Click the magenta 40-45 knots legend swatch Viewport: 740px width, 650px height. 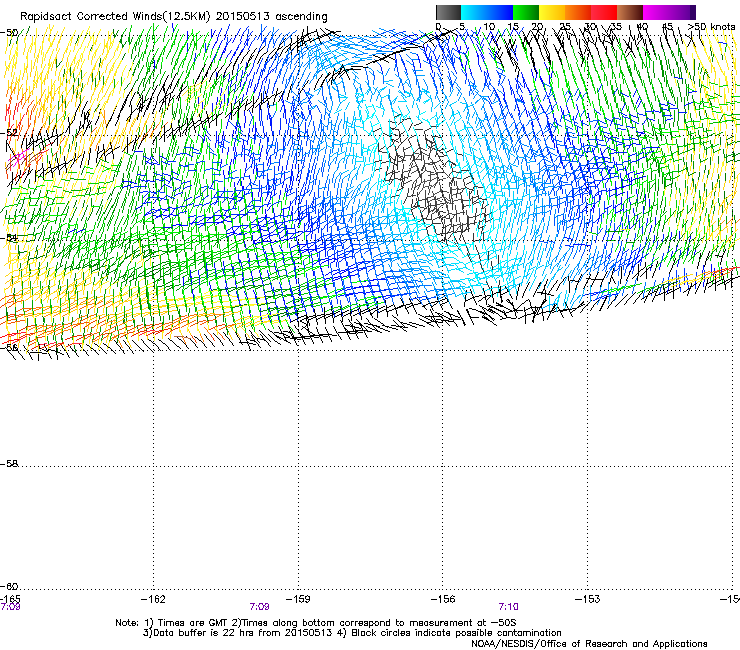pos(656,13)
